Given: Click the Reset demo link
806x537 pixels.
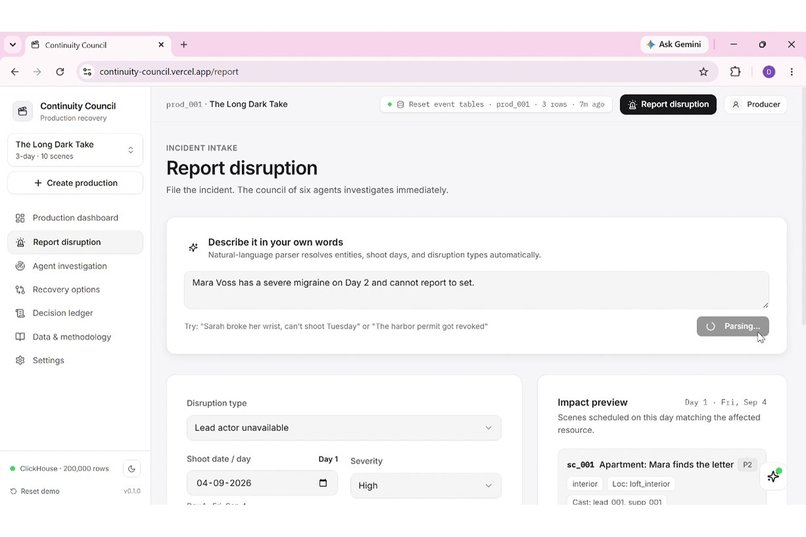Looking at the screenshot, I should coord(35,491).
